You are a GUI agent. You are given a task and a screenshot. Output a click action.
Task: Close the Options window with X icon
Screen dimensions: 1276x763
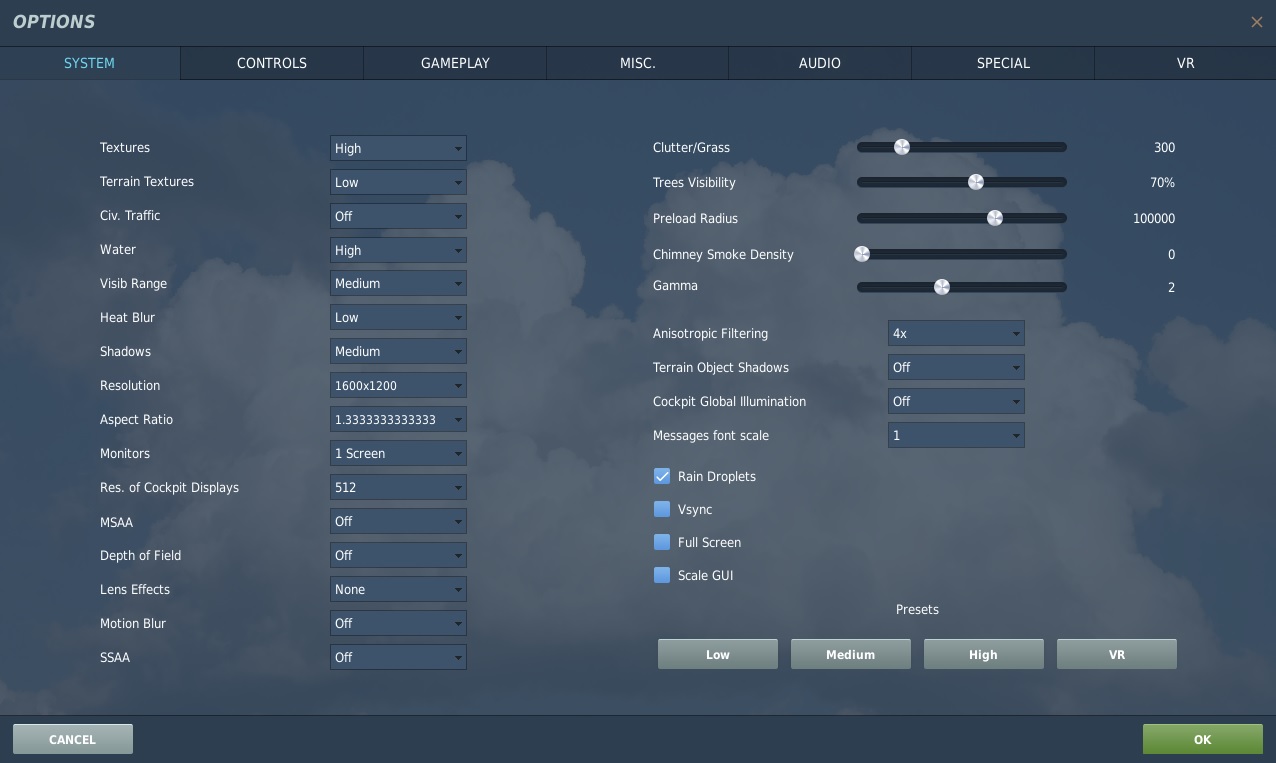[x=1256, y=22]
